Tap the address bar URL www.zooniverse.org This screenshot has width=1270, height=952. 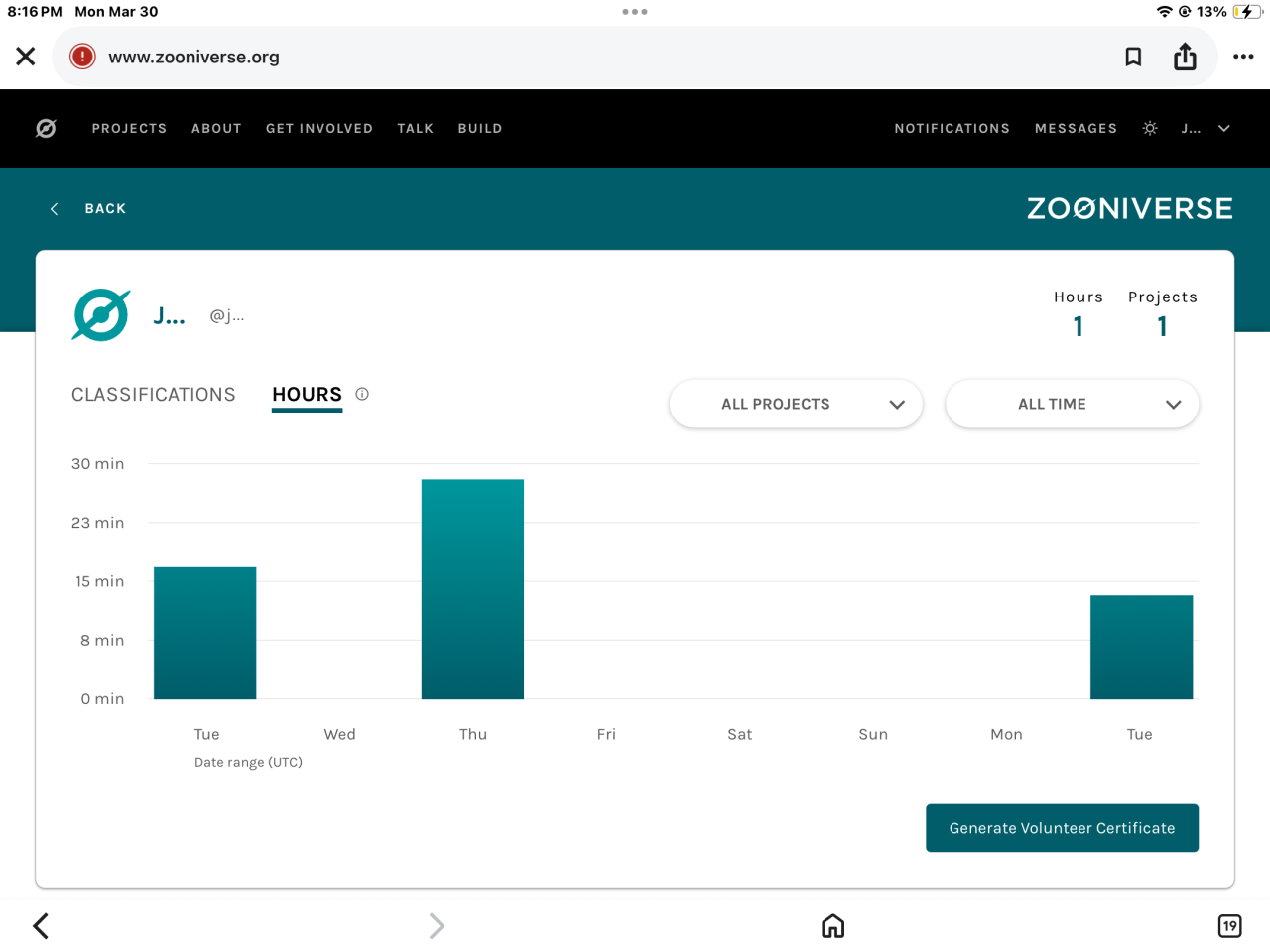[x=193, y=58]
